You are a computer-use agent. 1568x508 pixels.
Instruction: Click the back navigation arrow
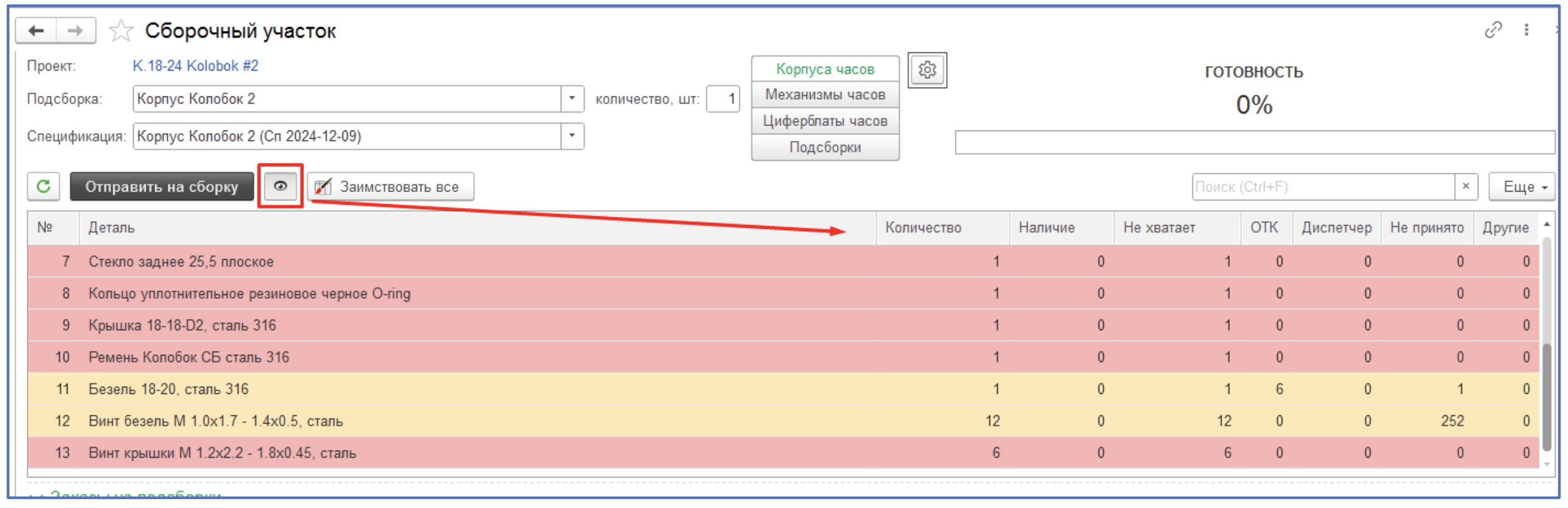(x=36, y=30)
